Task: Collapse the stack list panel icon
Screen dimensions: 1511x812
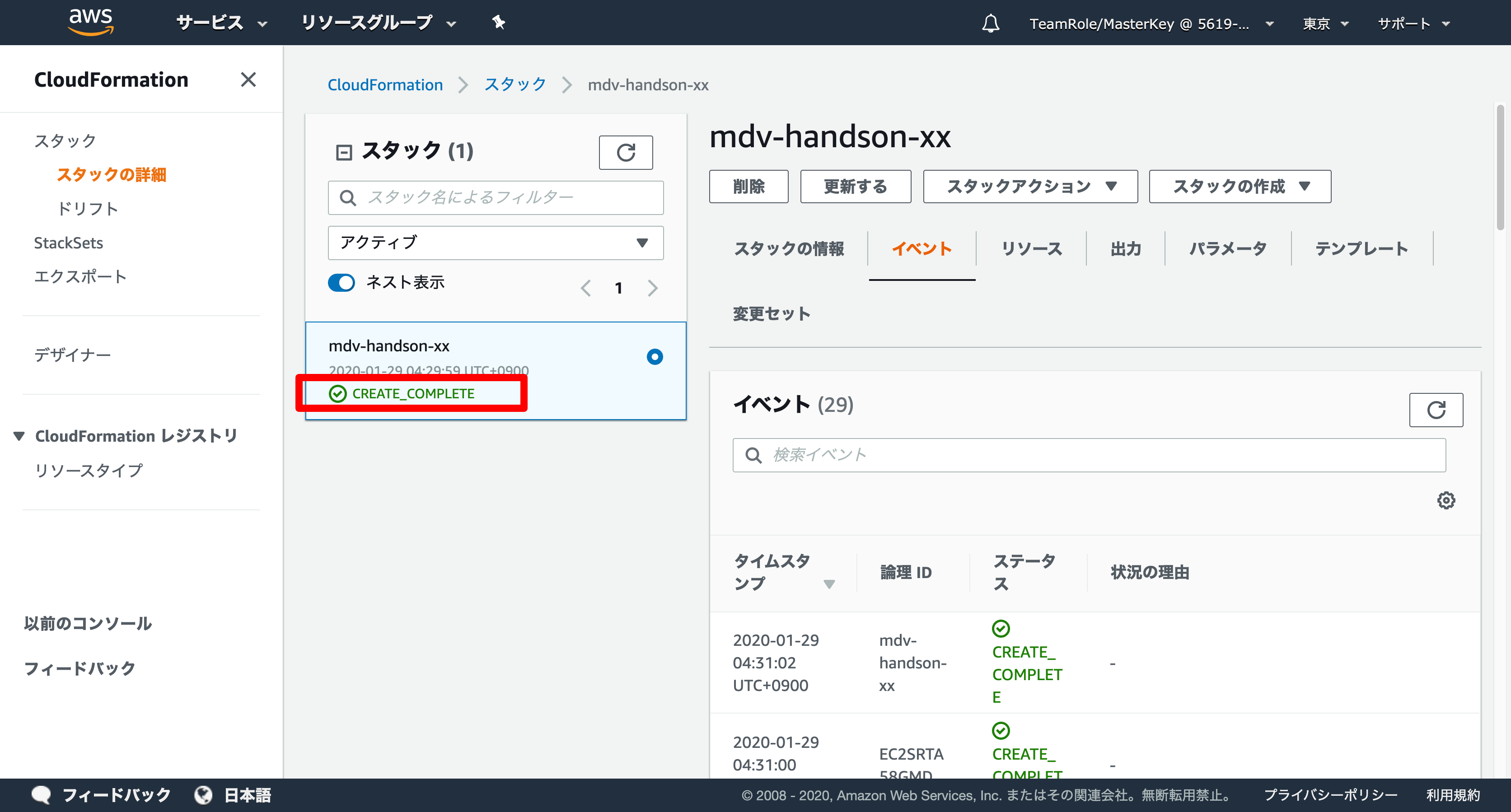Action: point(344,153)
